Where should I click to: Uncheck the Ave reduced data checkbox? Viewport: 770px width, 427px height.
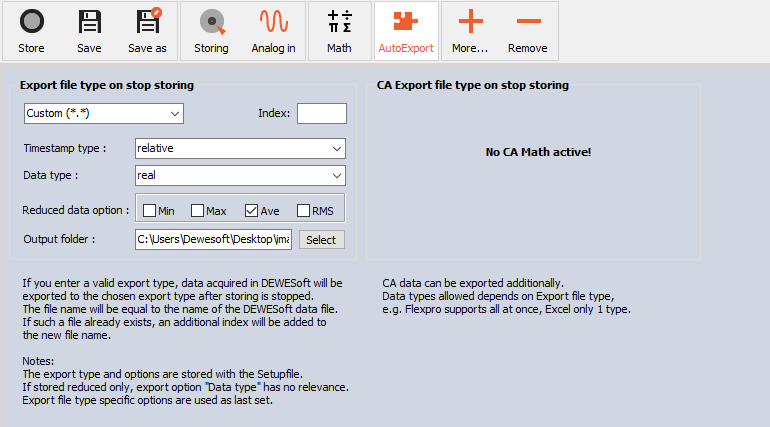251,211
